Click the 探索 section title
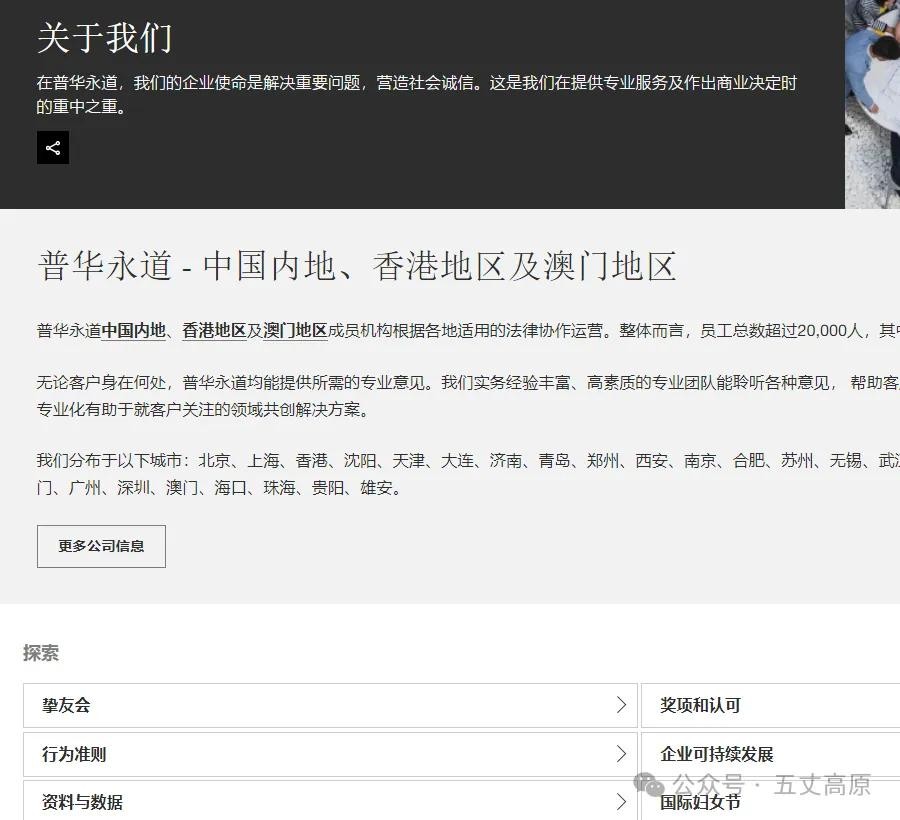 pos(41,653)
